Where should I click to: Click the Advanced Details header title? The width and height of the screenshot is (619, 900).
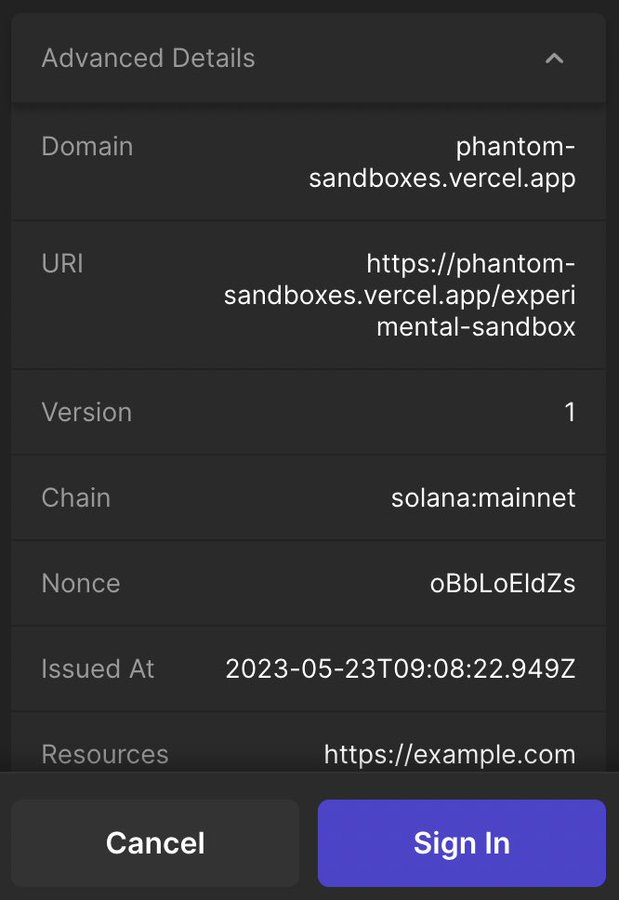148,58
